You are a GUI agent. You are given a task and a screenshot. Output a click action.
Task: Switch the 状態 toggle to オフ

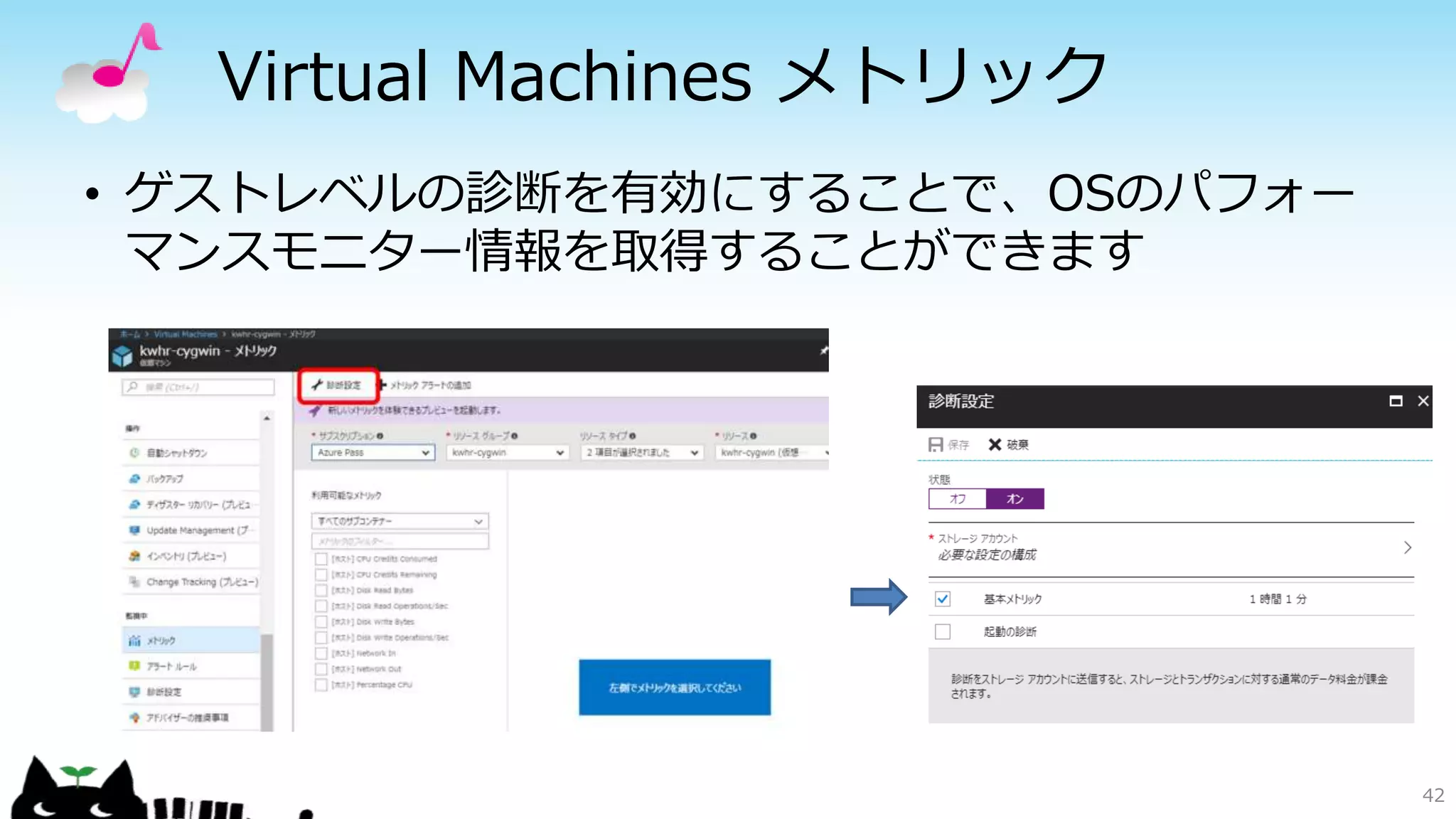click(x=958, y=499)
